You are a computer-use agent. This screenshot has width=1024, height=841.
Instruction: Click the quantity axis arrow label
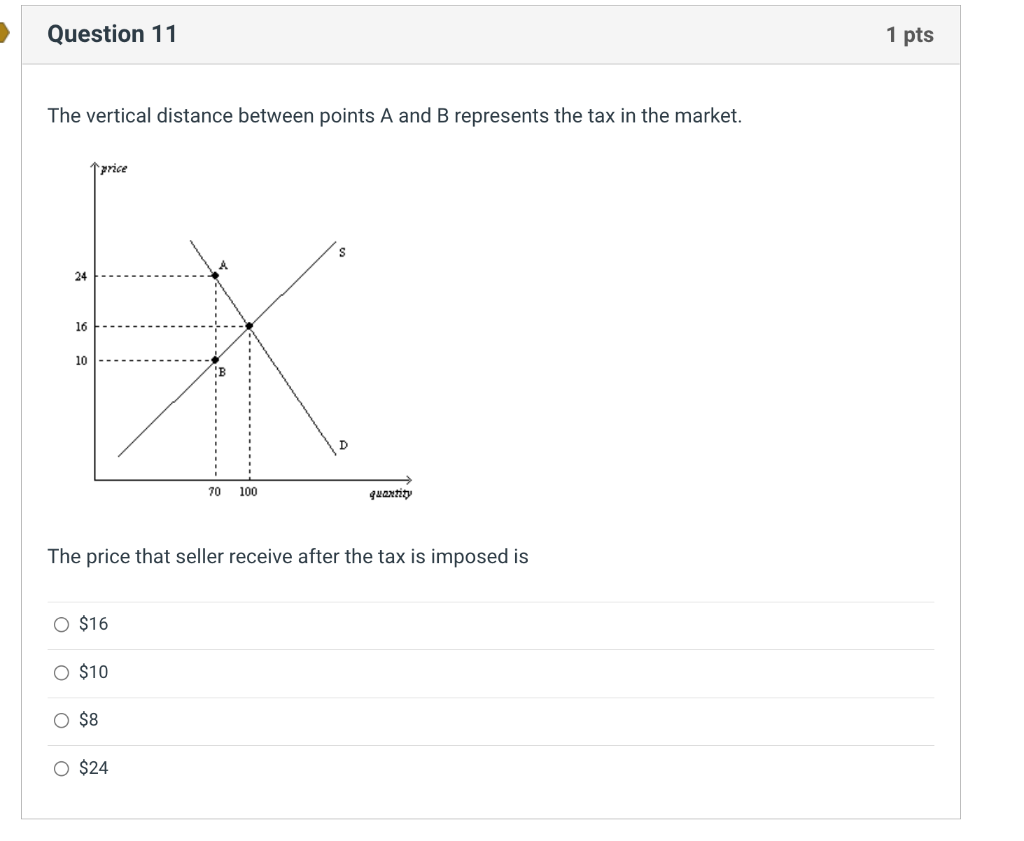tap(390, 491)
